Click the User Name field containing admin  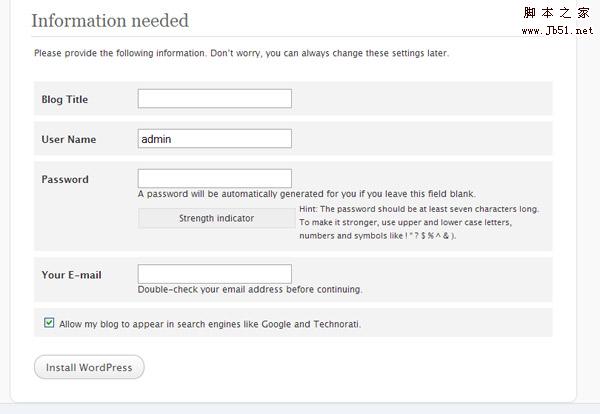[214, 139]
